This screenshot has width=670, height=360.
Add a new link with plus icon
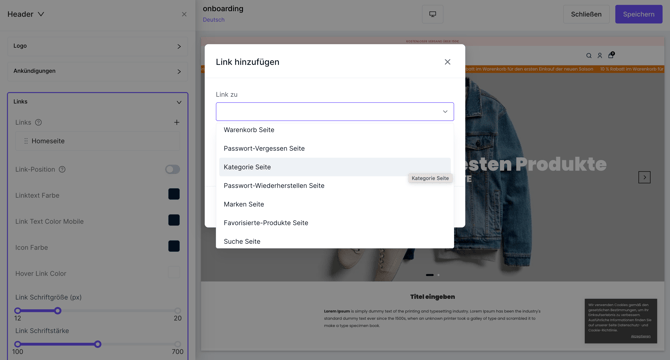pos(176,123)
